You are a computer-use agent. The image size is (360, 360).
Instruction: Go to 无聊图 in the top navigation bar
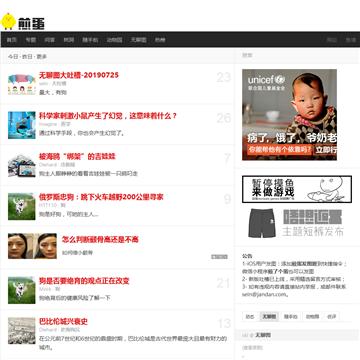pos(138,40)
